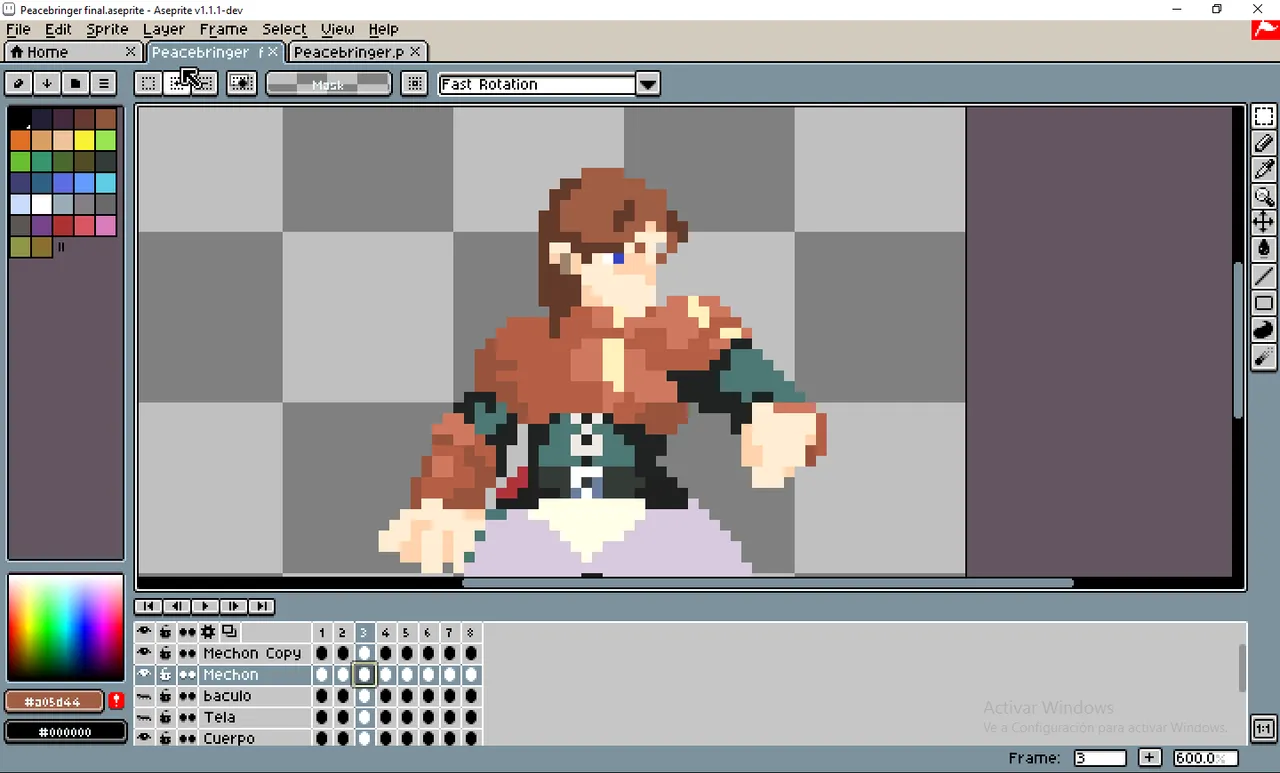Click the foreground color #a05d44 swatch
The height and width of the screenshot is (773, 1280).
56,701
